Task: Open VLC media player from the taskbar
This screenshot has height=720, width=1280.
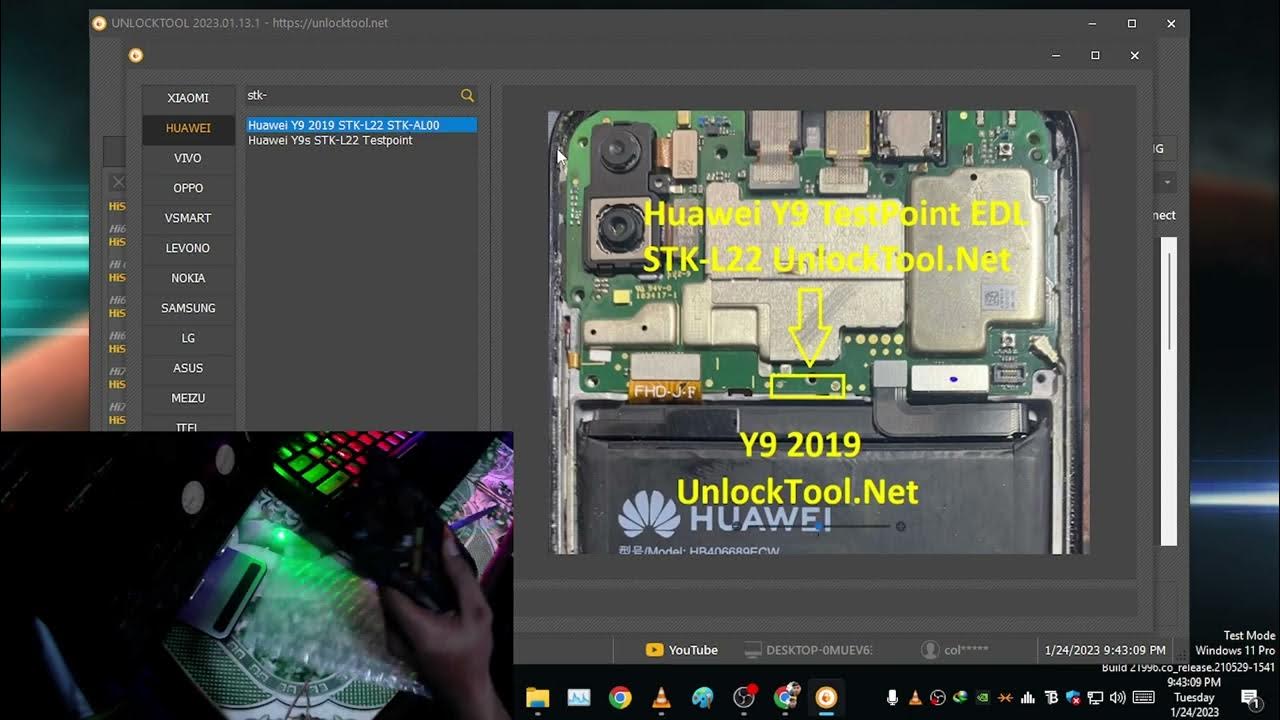Action: click(x=661, y=697)
